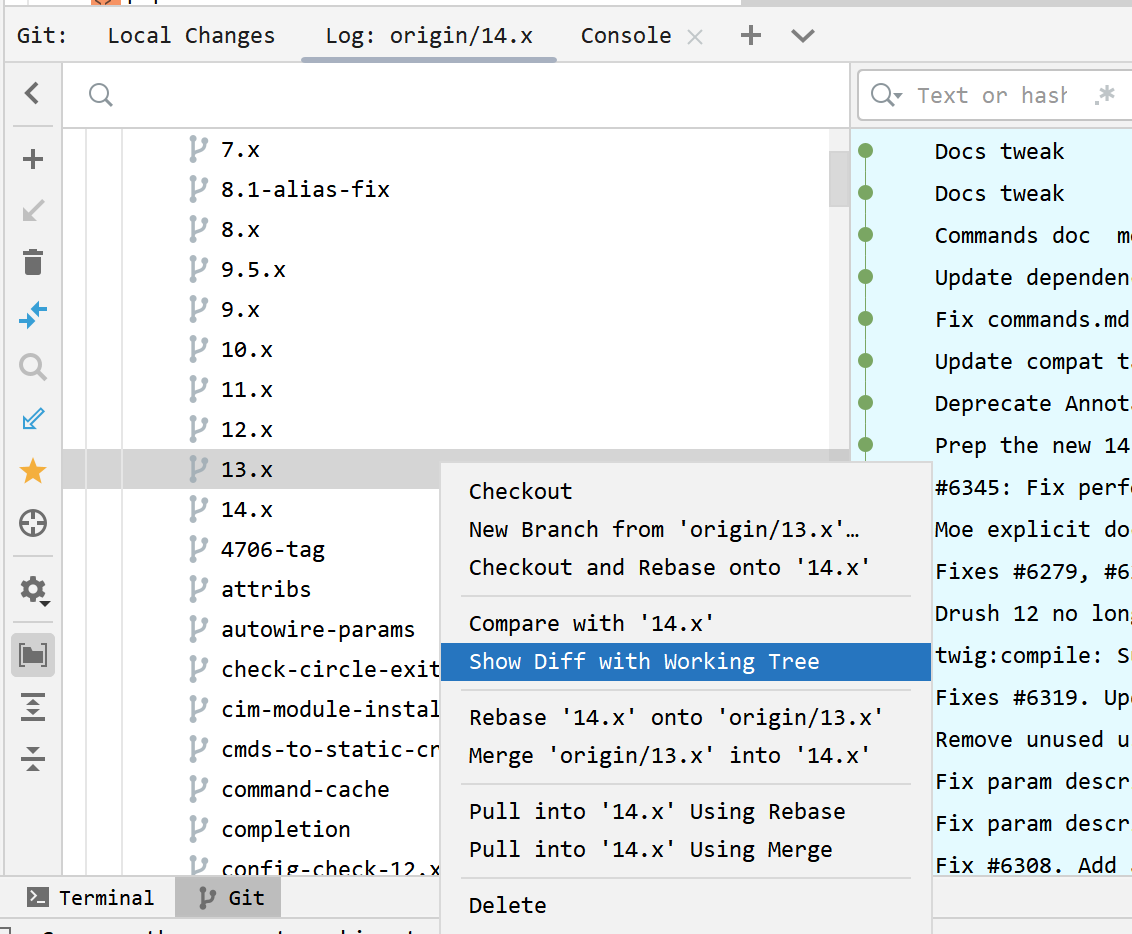Select commit 'Prep the new 14'

click(x=1031, y=445)
